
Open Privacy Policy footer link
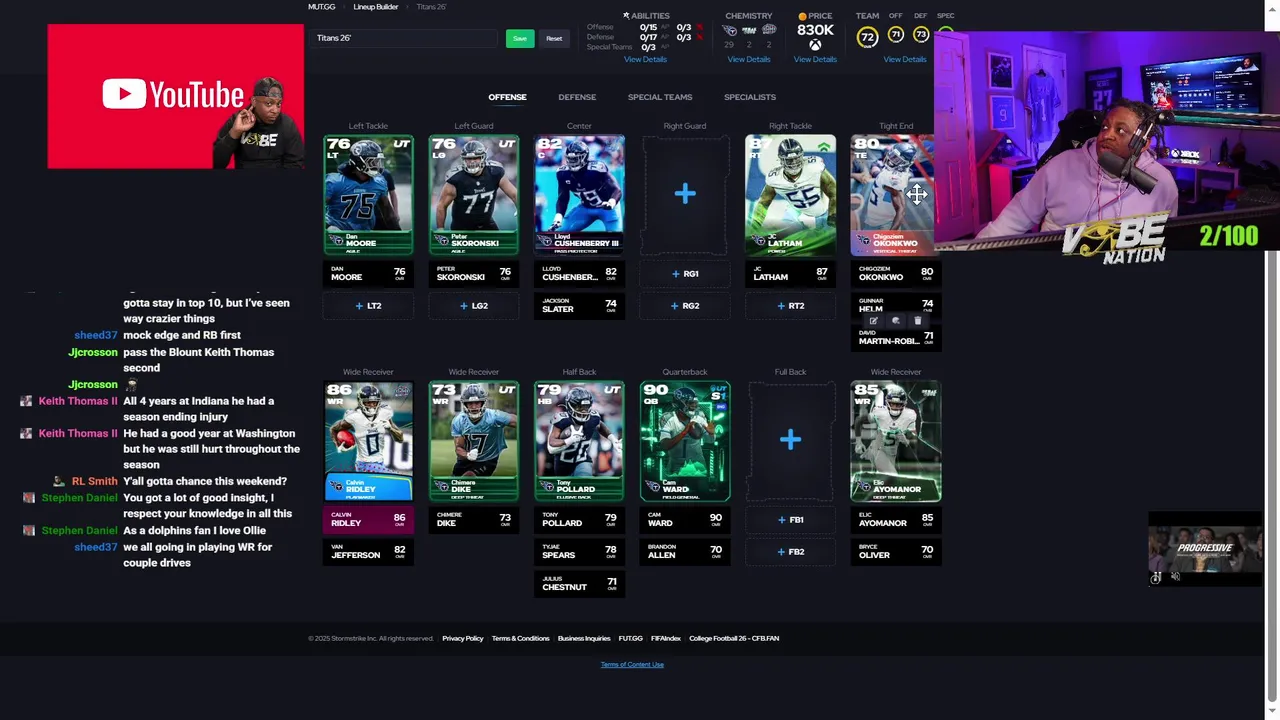(463, 638)
